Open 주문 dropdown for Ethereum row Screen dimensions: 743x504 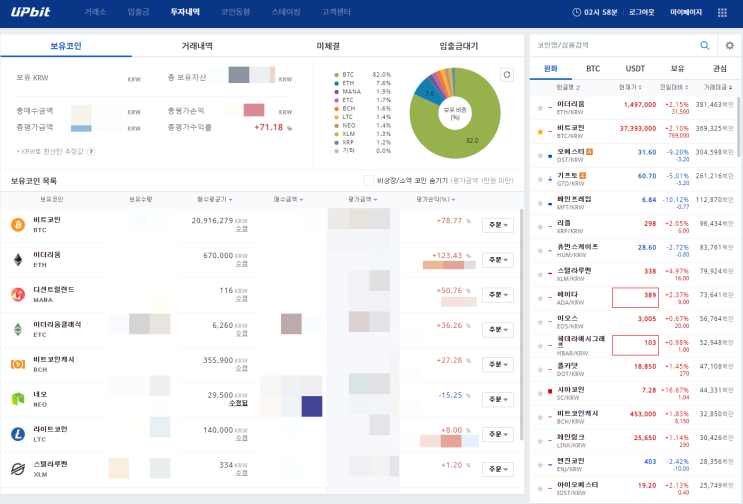point(498,260)
